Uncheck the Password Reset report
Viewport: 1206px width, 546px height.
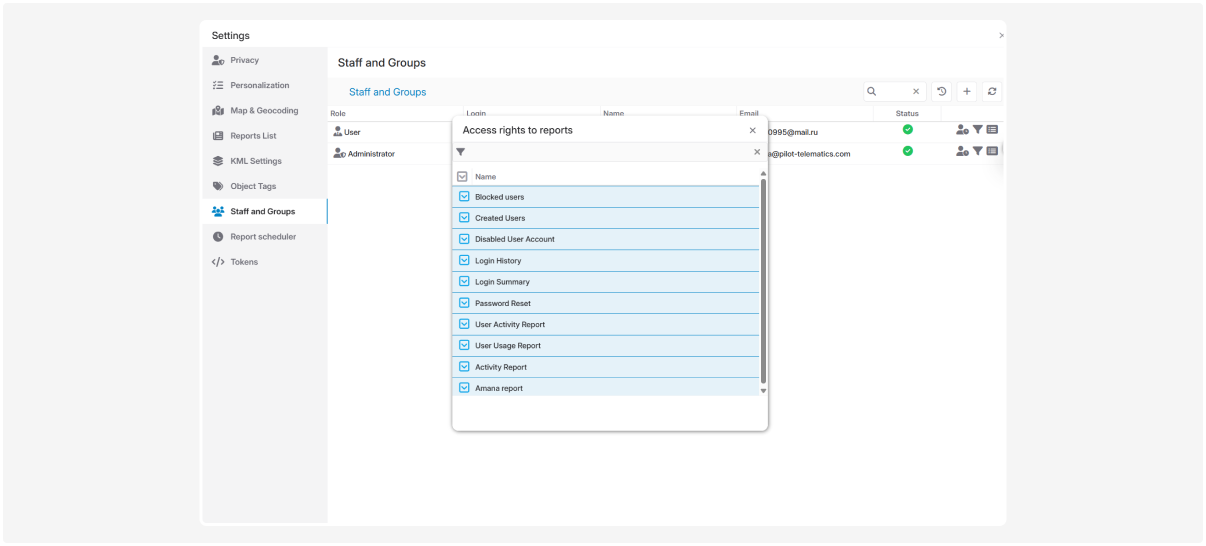point(464,303)
